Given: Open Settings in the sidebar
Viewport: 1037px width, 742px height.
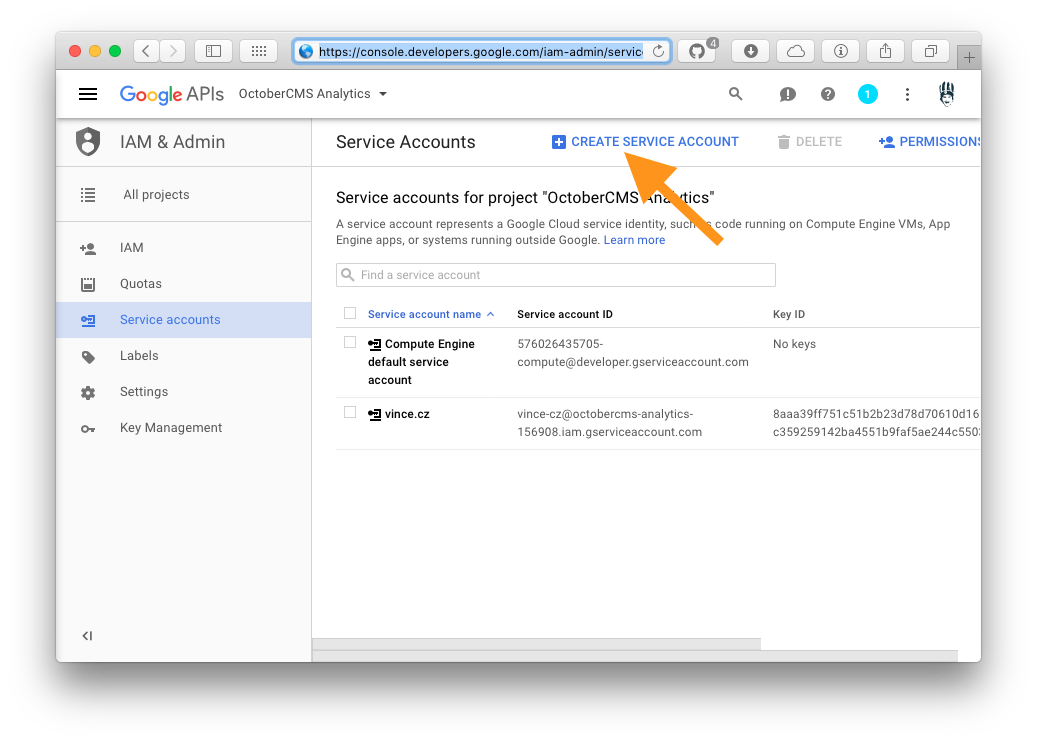Looking at the screenshot, I should [x=183, y=392].
